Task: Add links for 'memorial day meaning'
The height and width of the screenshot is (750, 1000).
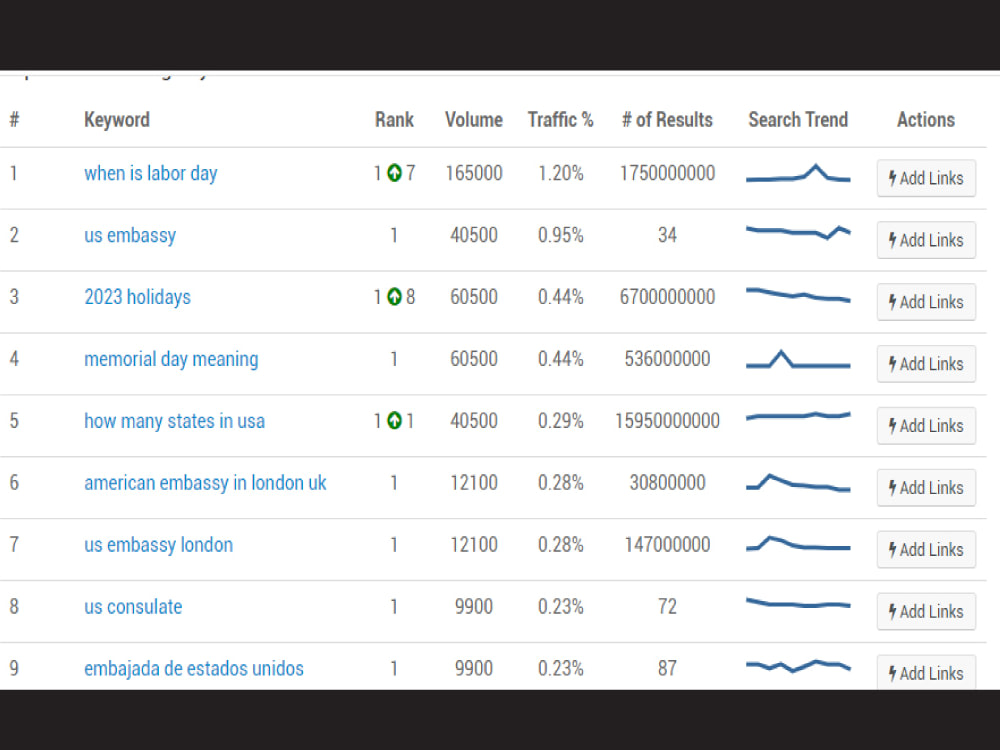Action: click(x=926, y=364)
